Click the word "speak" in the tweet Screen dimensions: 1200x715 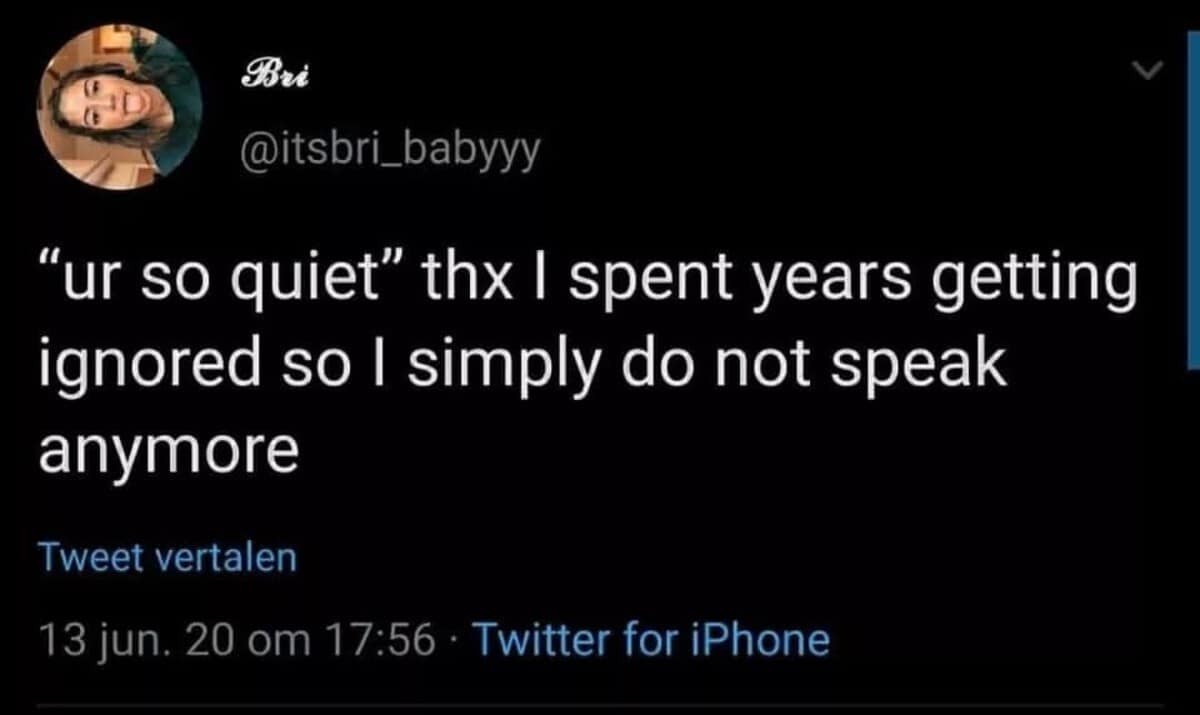click(x=933, y=370)
